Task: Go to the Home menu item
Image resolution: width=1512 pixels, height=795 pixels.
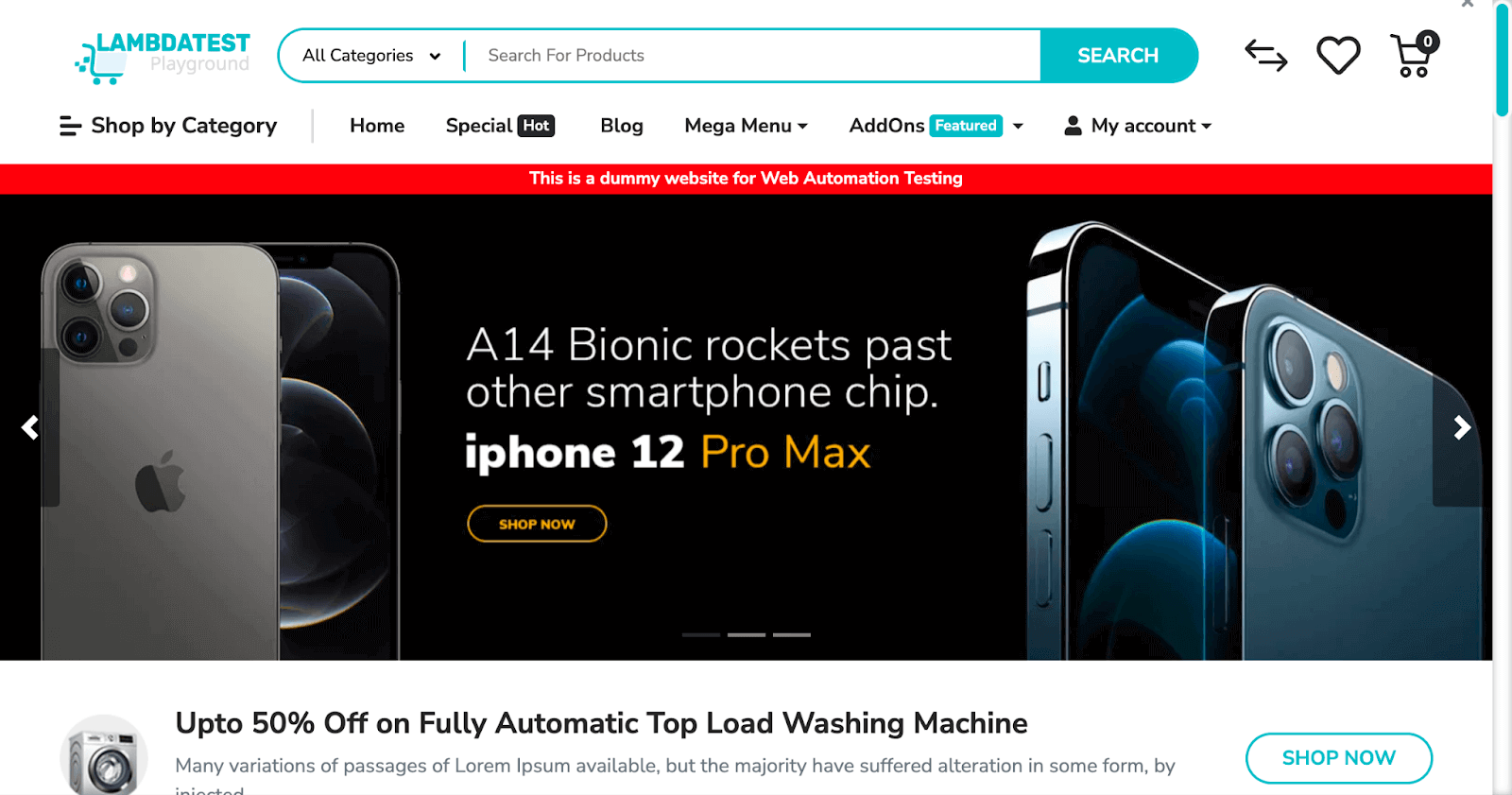Action: 377,126
